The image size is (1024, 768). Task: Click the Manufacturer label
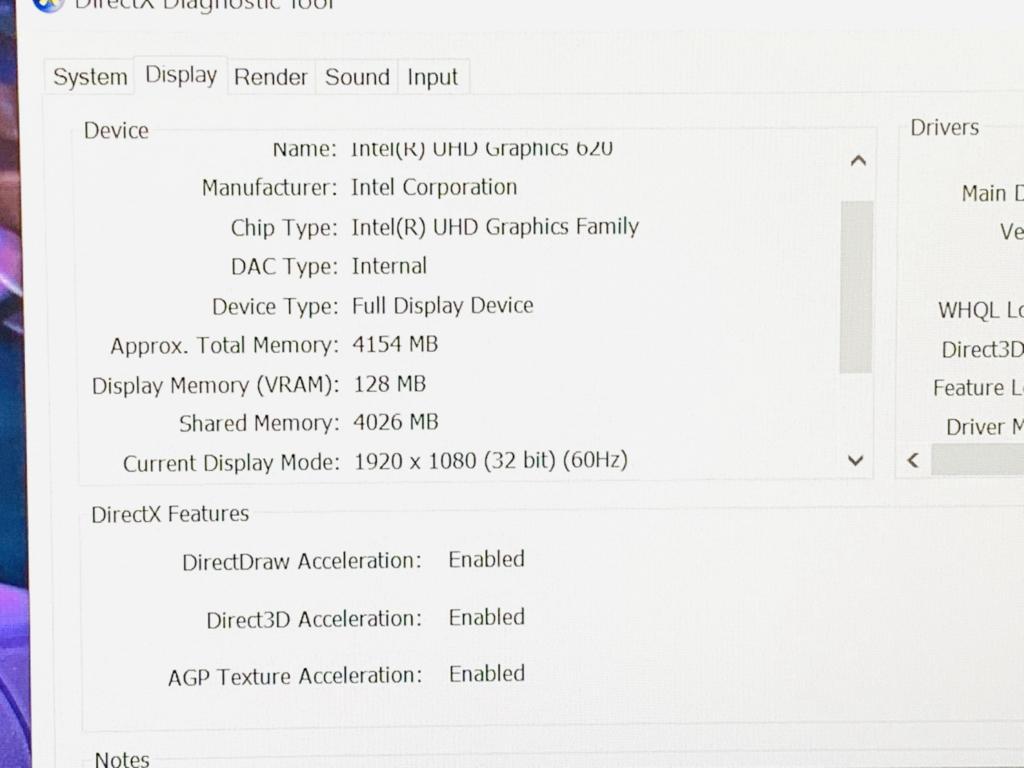[269, 188]
